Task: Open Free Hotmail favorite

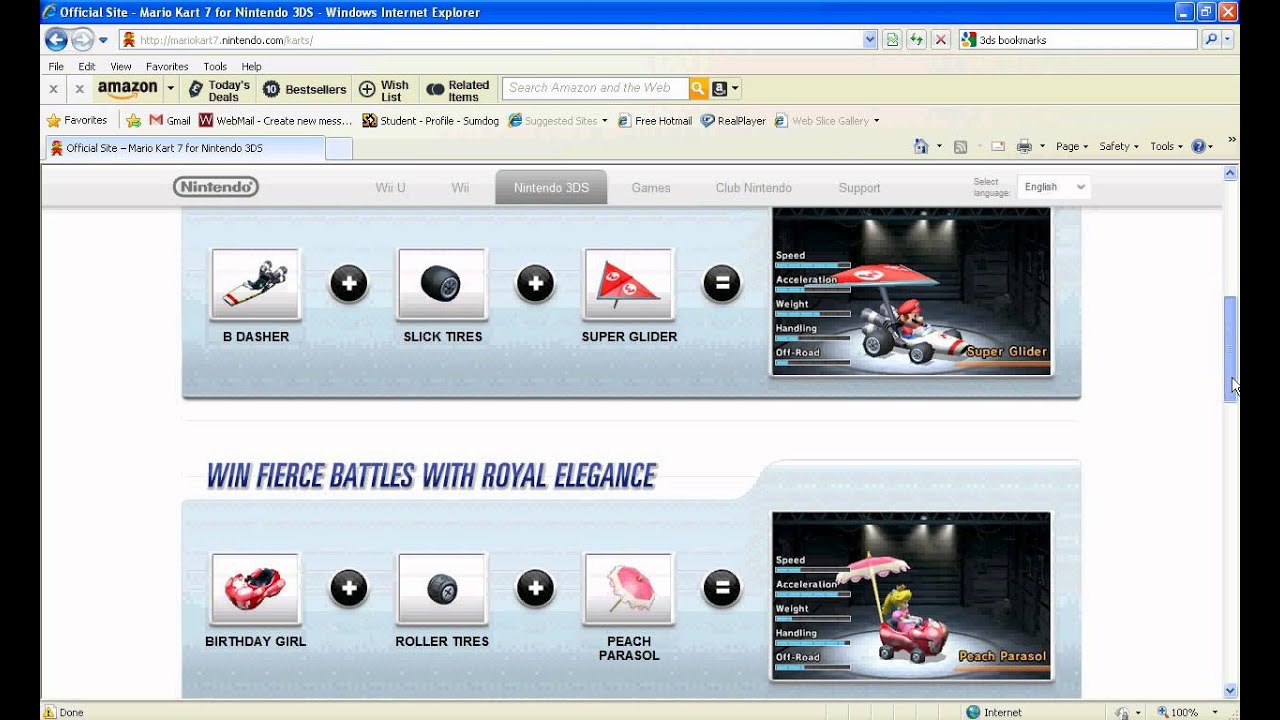Action: click(655, 120)
